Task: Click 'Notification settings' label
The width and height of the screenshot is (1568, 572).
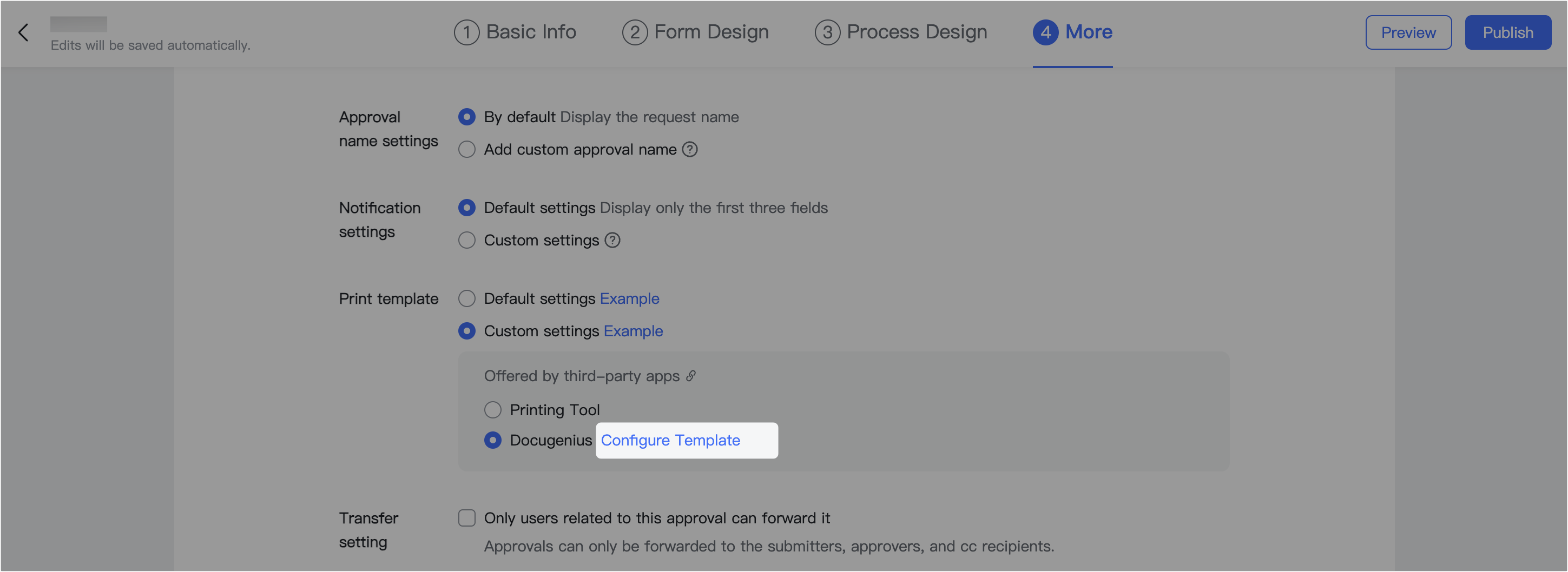Action: (x=380, y=220)
